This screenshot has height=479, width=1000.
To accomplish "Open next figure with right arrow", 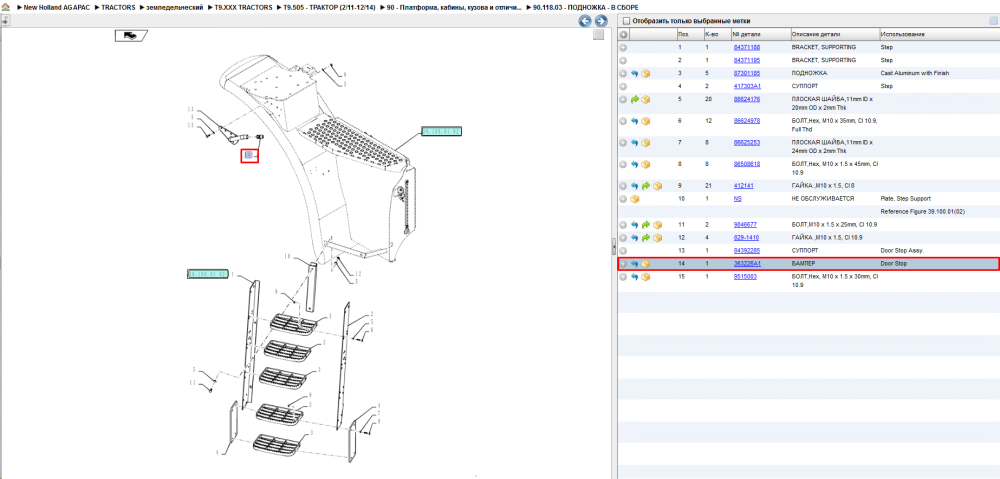I will 599,21.
